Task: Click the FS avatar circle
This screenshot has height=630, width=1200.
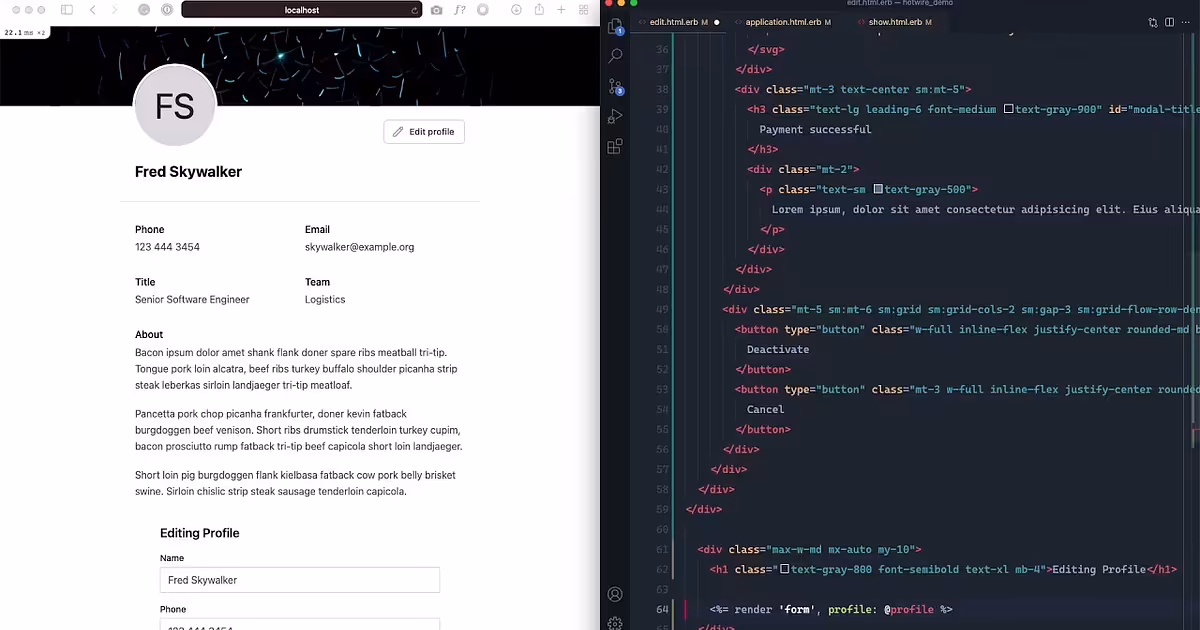Action: click(x=175, y=106)
